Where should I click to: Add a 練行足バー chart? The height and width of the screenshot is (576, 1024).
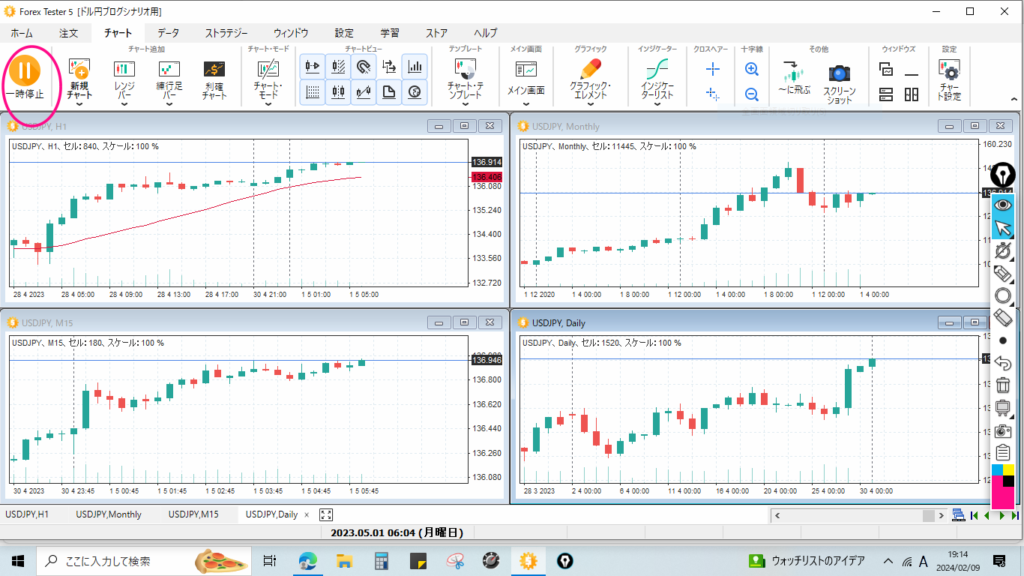pyautogui.click(x=169, y=79)
